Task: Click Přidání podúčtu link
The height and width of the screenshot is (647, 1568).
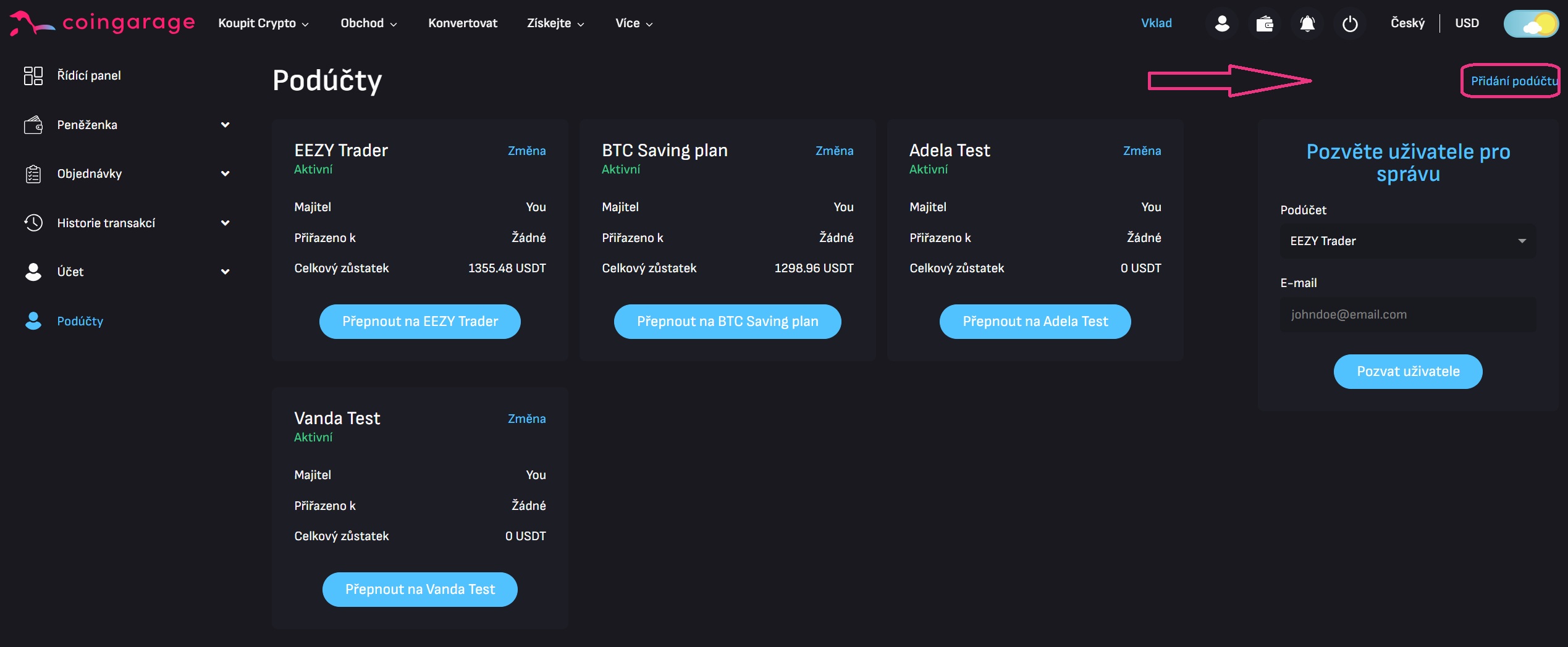Action: 1514,81
